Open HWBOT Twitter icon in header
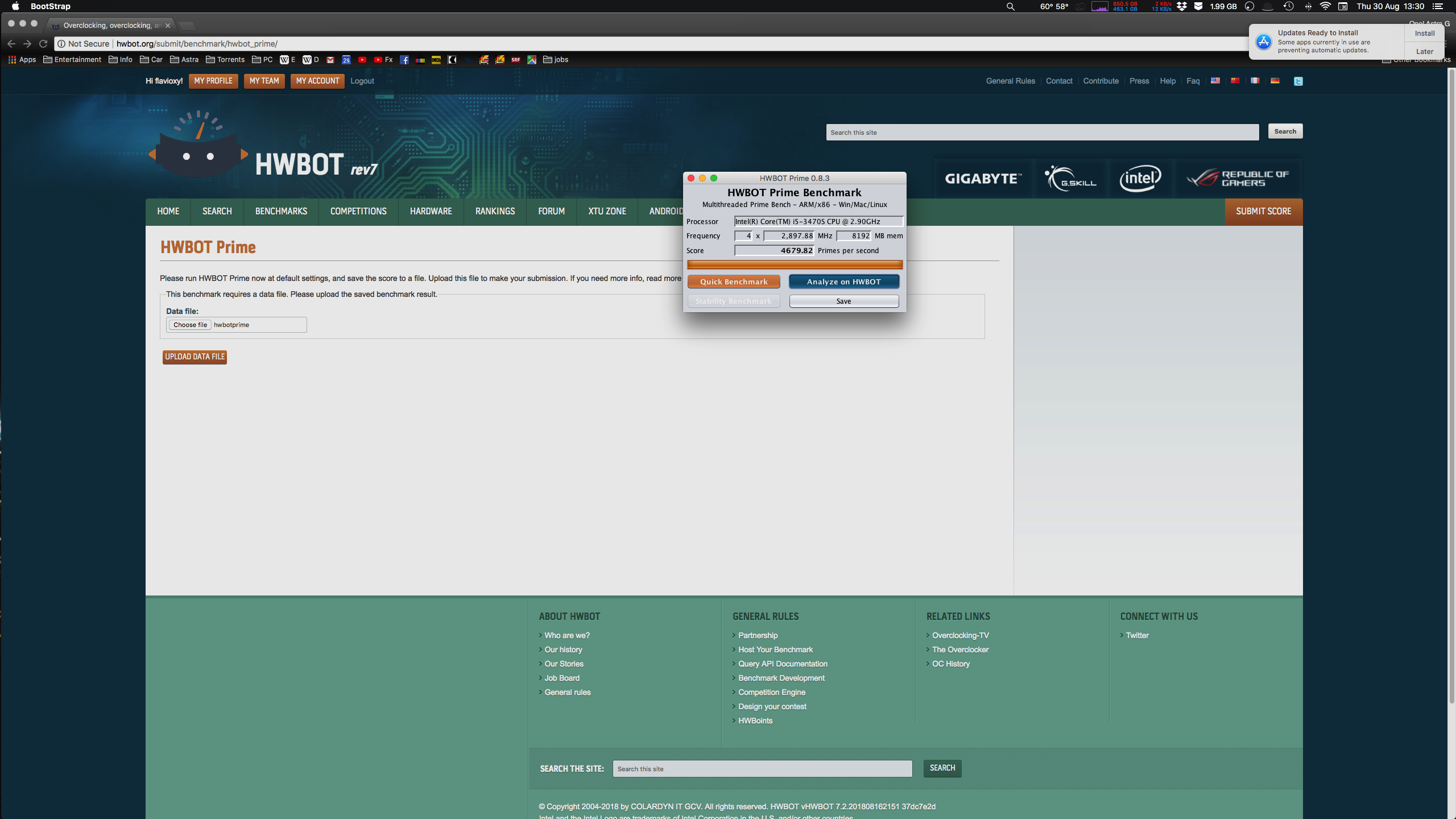The width and height of the screenshot is (1456, 819). click(x=1298, y=81)
